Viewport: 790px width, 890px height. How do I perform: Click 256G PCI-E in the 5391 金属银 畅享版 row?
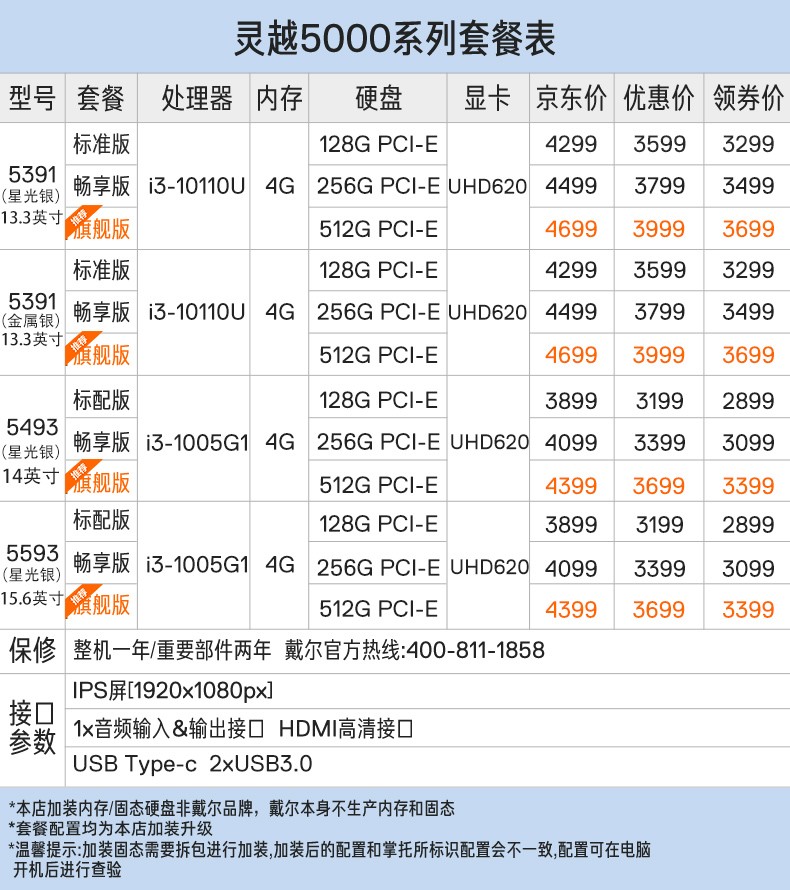(379, 312)
